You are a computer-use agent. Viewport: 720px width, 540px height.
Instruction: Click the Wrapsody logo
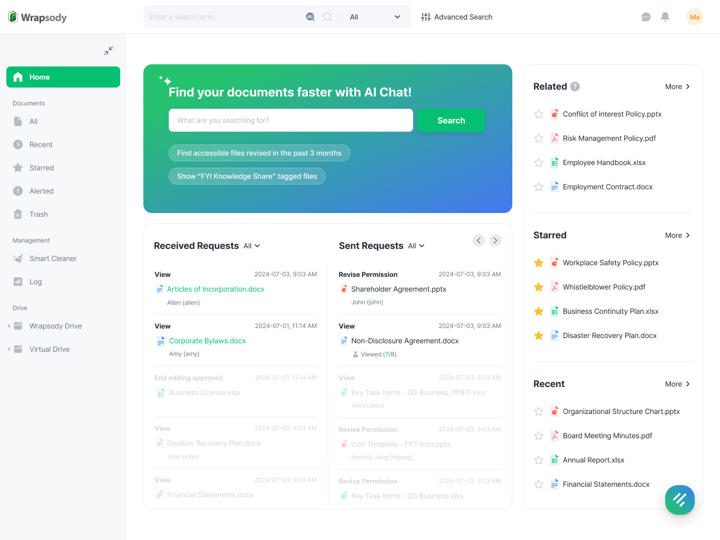coord(37,17)
